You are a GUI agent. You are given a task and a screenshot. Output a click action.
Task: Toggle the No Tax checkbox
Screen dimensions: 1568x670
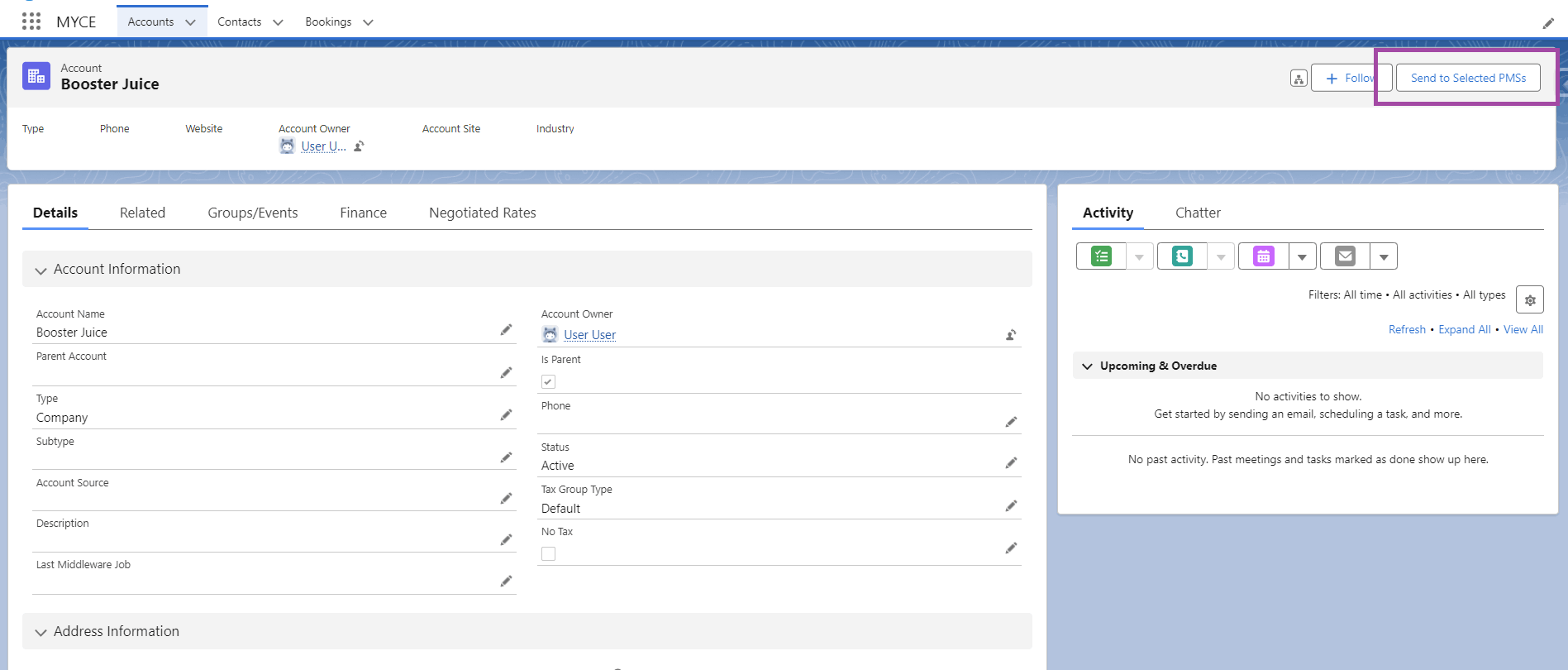click(548, 553)
